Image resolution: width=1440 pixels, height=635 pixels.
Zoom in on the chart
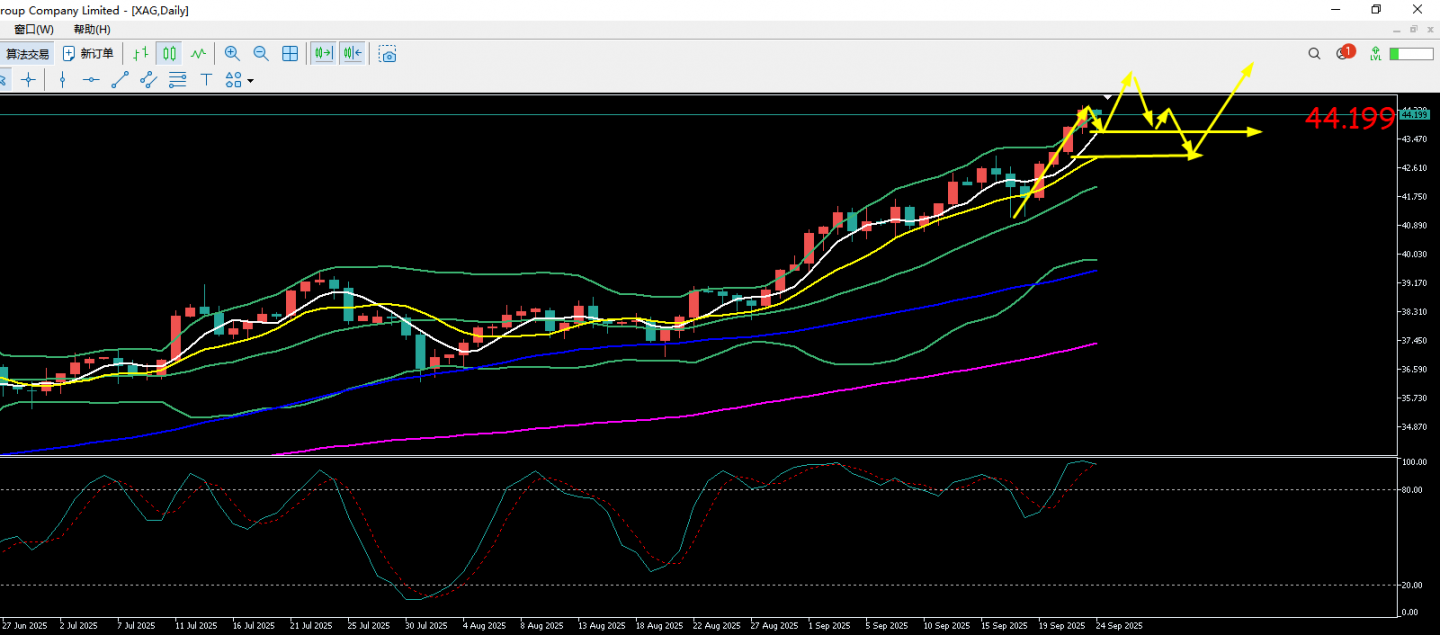(232, 54)
